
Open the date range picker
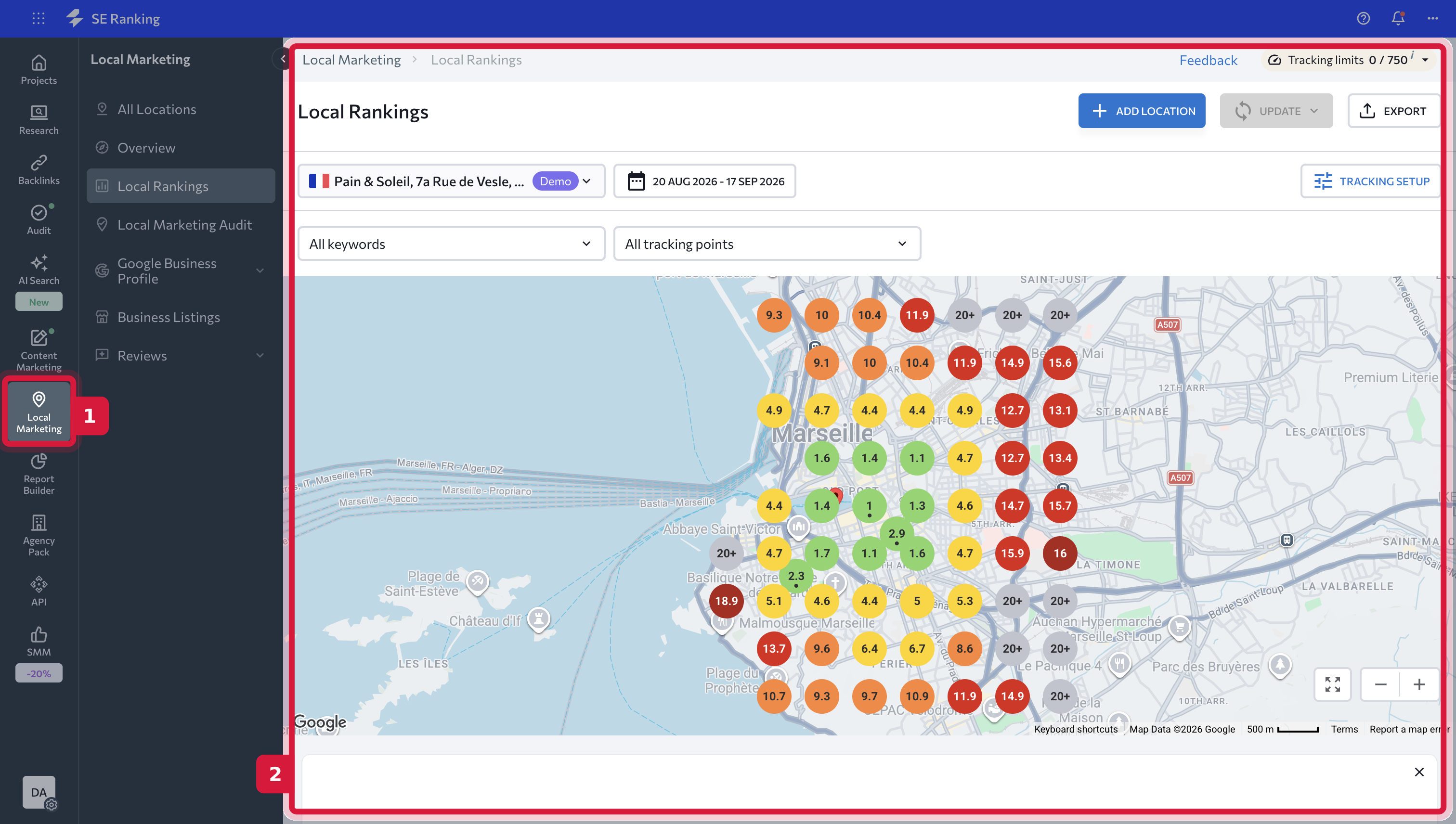[x=704, y=181]
